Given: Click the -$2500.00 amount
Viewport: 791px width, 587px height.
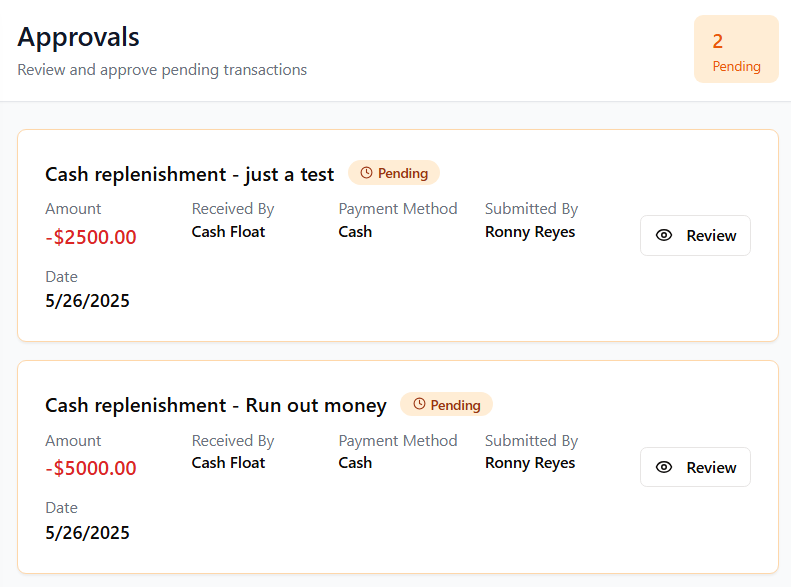Looking at the screenshot, I should point(91,237).
